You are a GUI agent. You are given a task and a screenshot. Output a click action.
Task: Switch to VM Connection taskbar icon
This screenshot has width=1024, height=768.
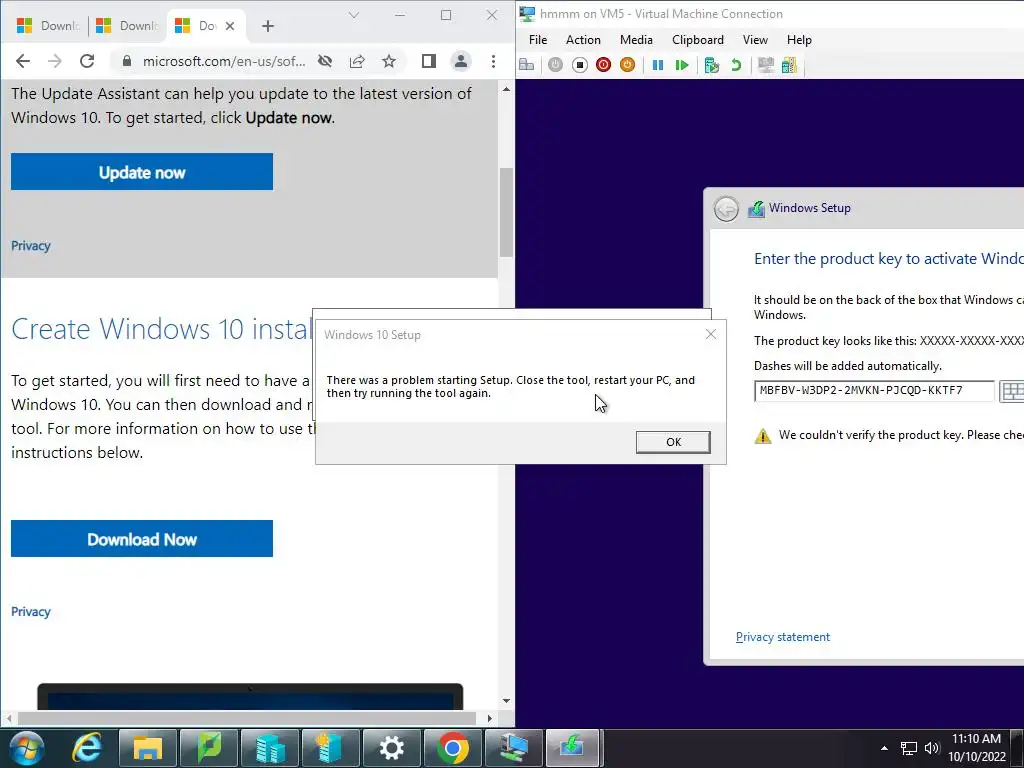click(x=513, y=748)
